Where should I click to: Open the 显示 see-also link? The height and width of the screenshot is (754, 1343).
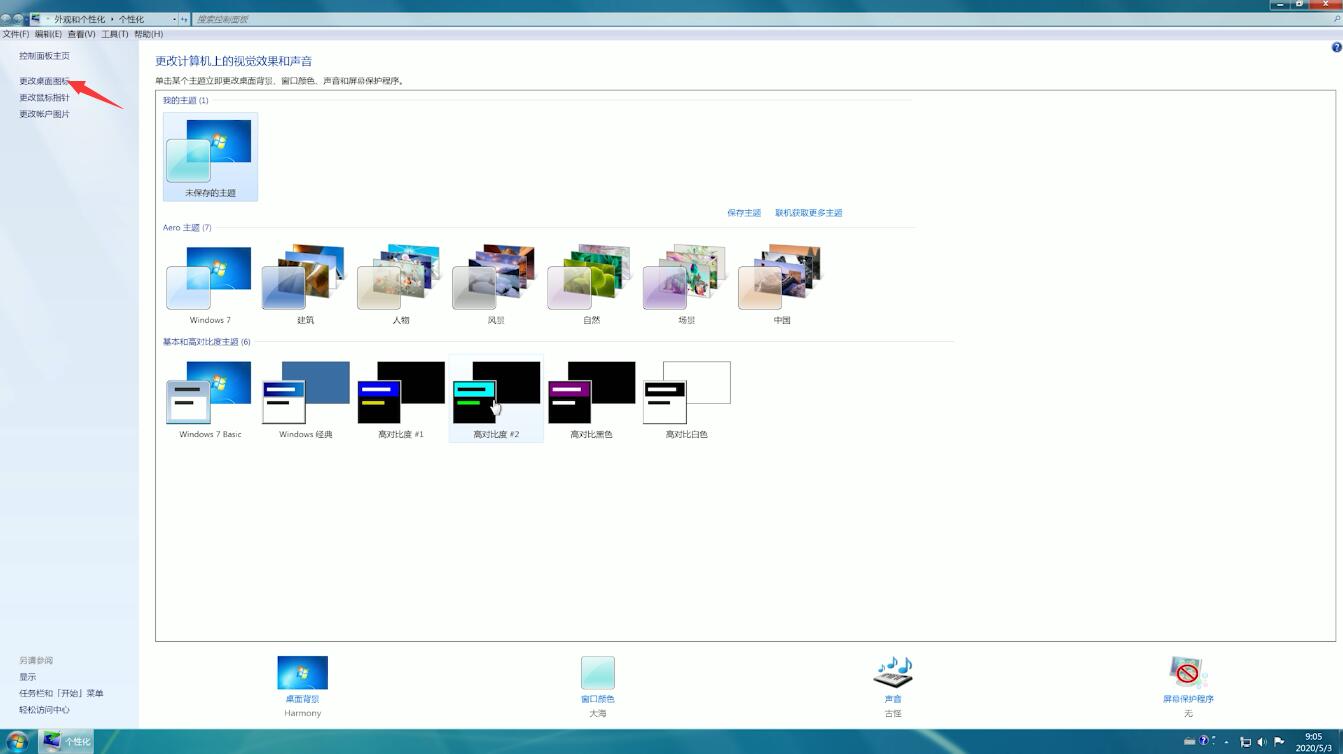pyautogui.click(x=27, y=677)
